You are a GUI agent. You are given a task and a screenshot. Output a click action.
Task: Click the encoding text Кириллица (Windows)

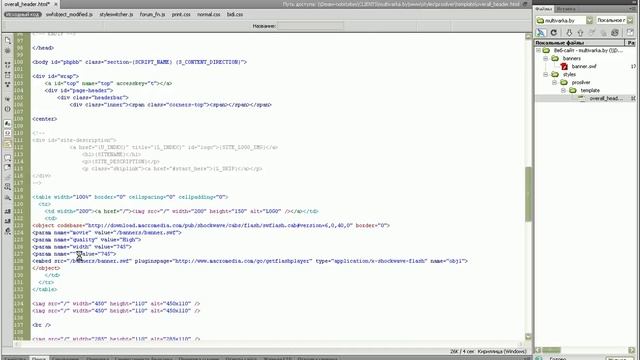point(502,351)
